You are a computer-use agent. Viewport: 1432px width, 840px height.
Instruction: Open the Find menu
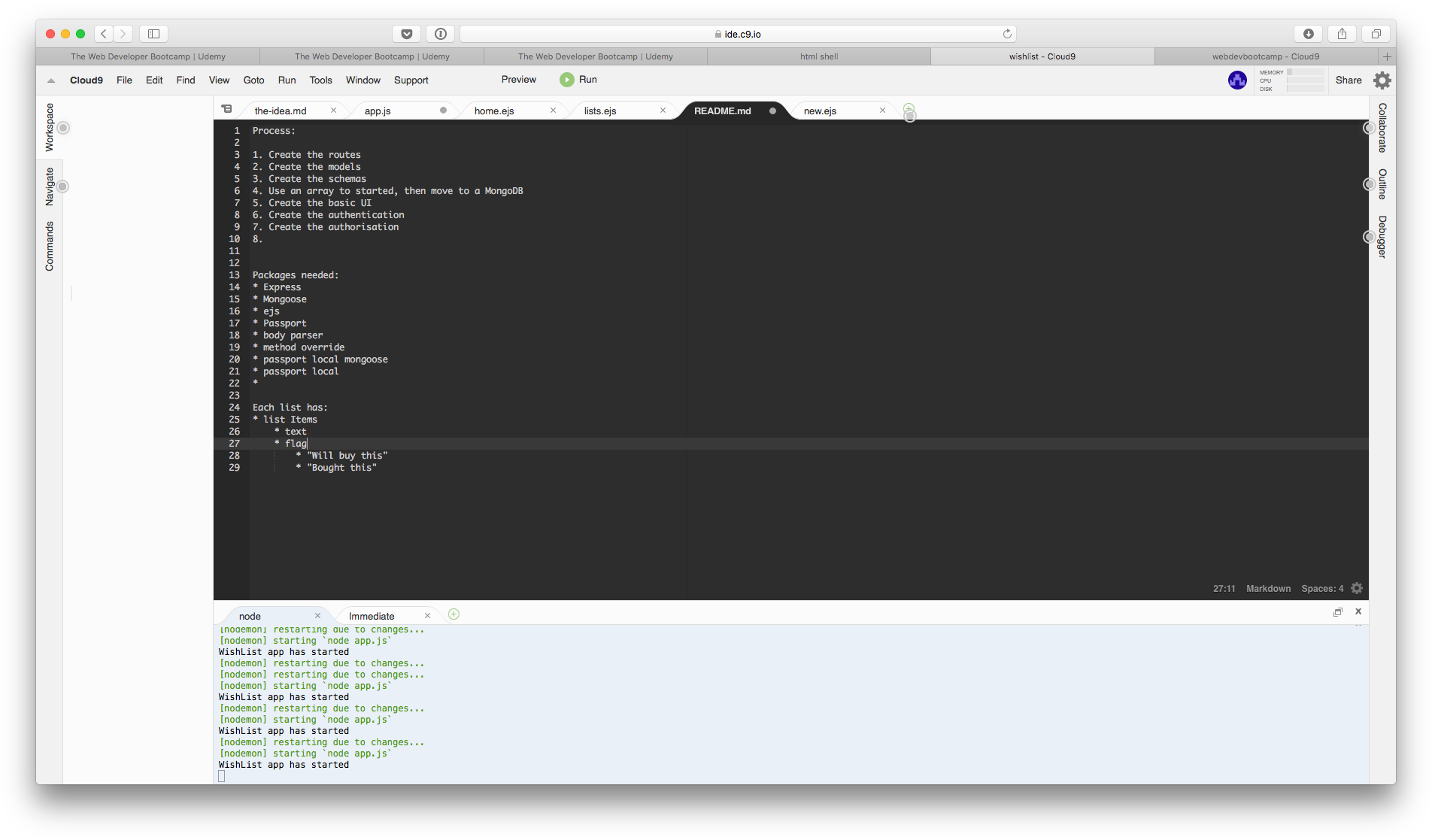tap(186, 80)
